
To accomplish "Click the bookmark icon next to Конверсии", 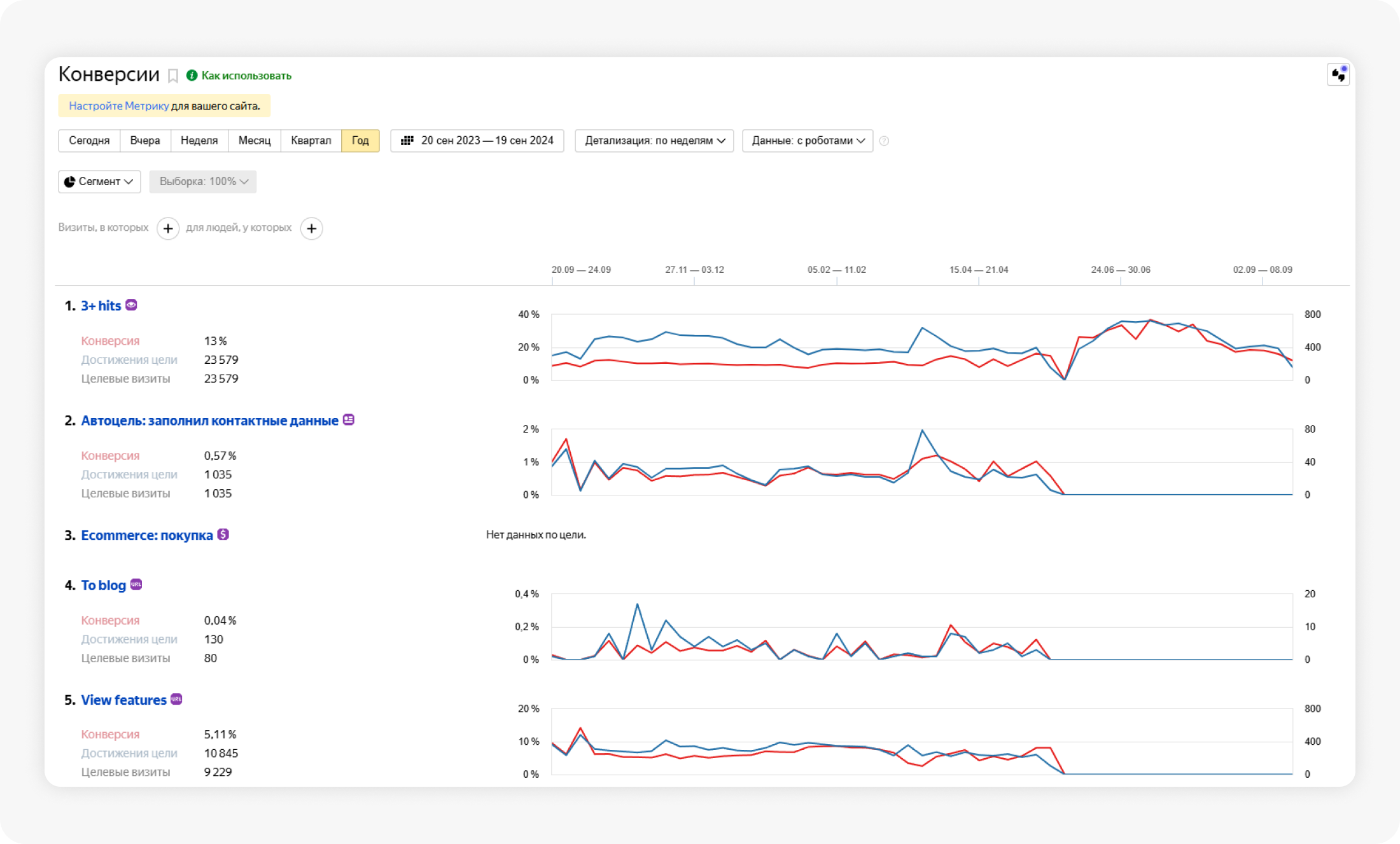I will (x=172, y=76).
